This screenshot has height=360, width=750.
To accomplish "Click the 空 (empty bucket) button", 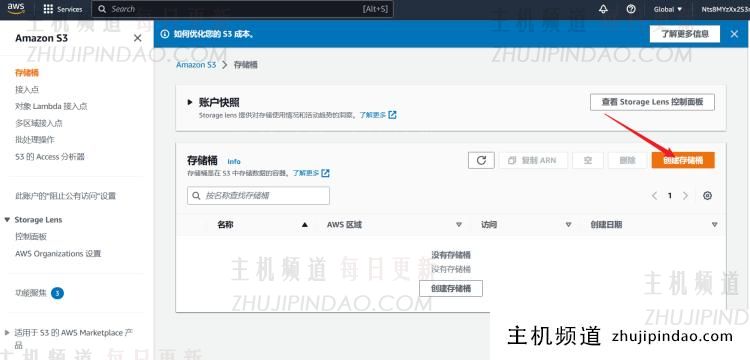I will [588, 161].
